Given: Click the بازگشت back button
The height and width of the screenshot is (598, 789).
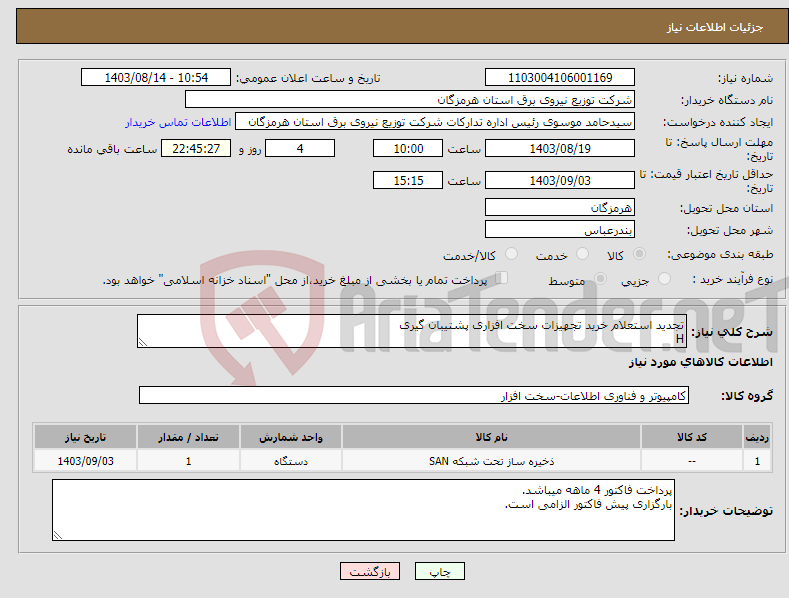Looking at the screenshot, I should (370, 571).
